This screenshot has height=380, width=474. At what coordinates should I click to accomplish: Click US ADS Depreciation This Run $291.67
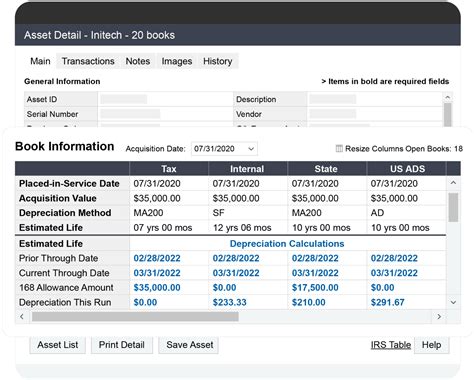point(388,302)
